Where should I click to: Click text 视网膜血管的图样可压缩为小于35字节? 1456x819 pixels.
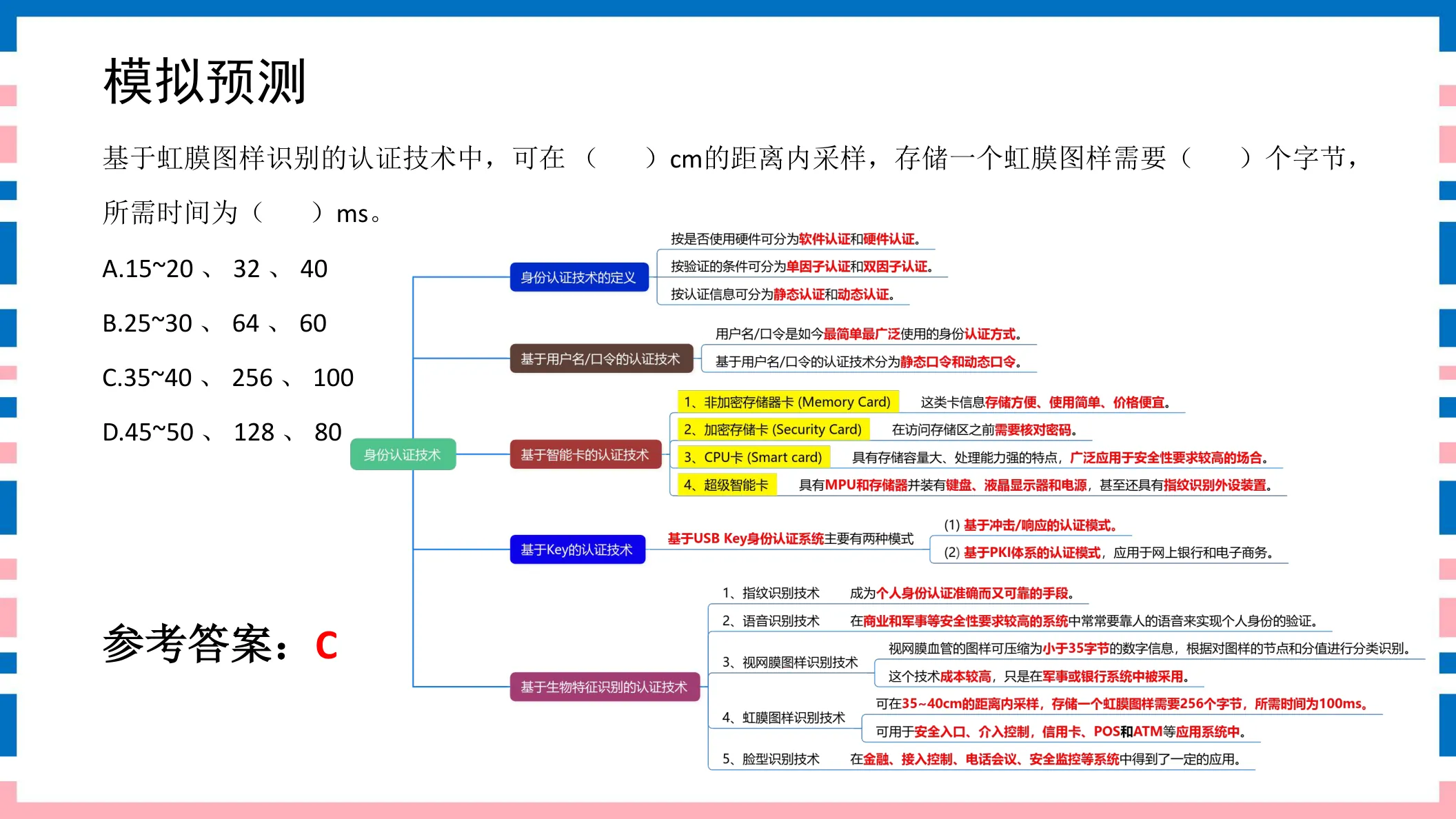point(1150,648)
